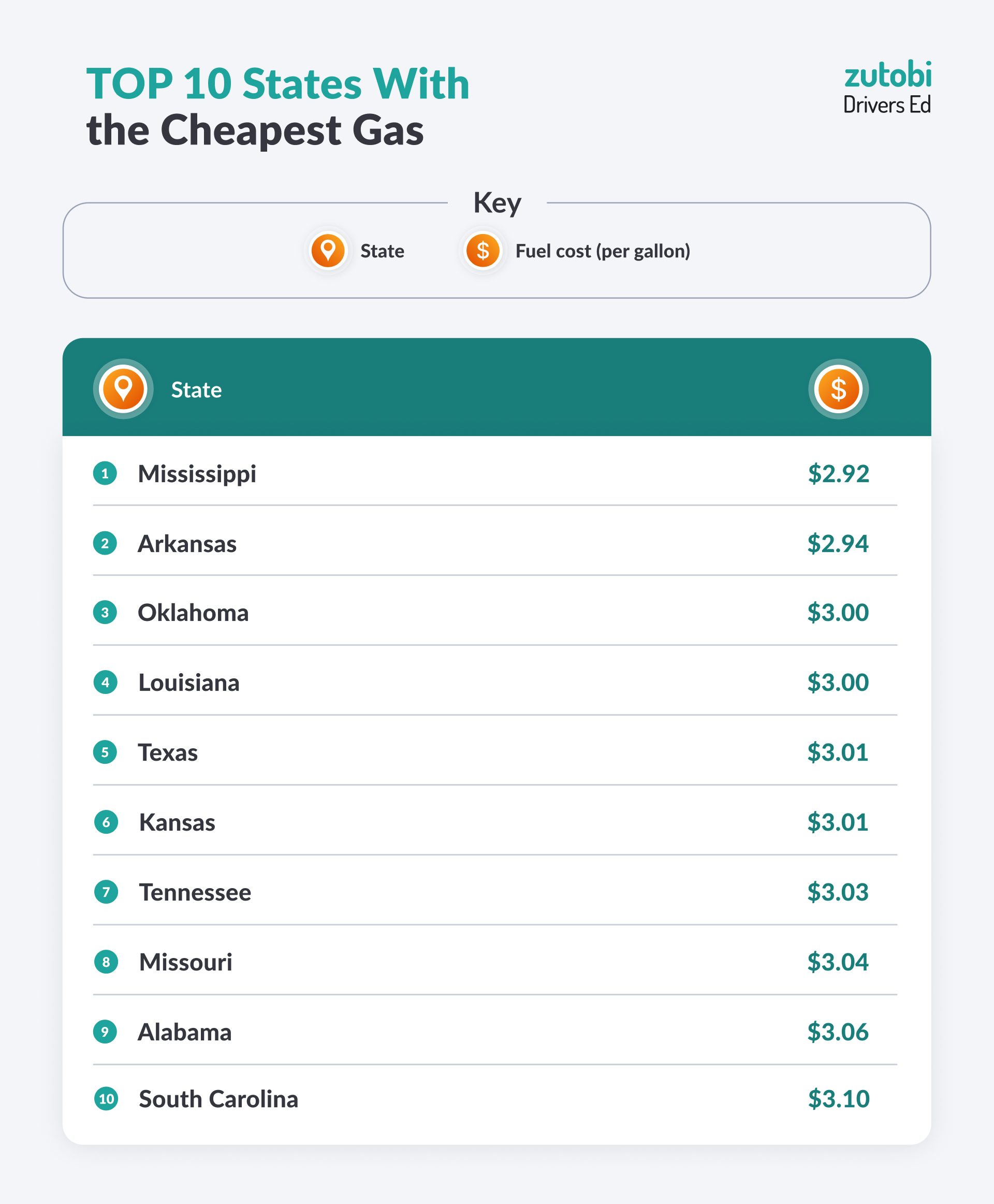Click the dollar icon in the table header
Image resolution: width=994 pixels, height=1204 pixels.
point(838,389)
